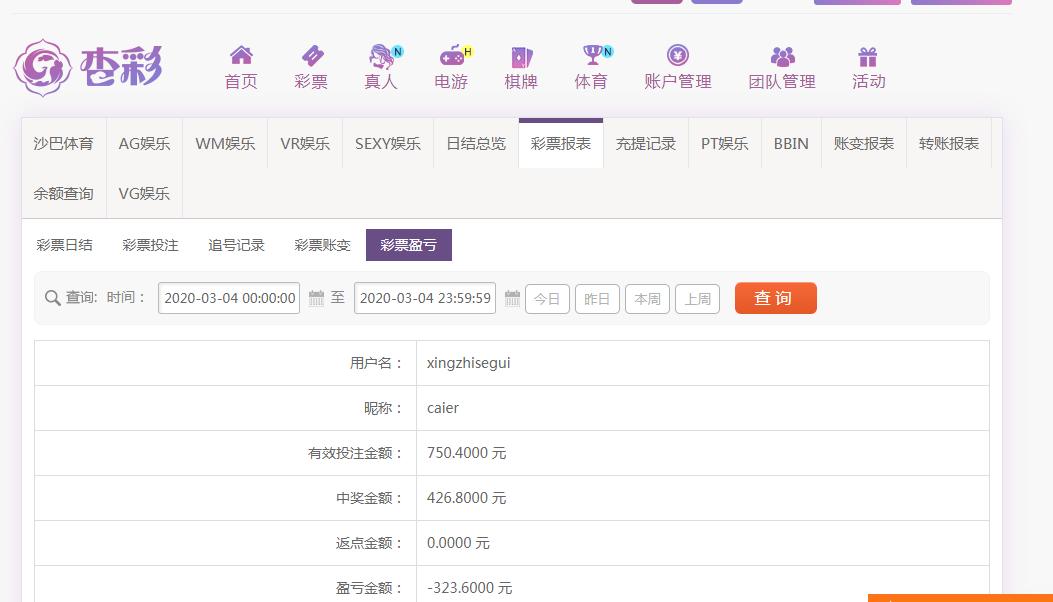Viewport: 1053px width, 602px height.
Task: Open the 彩票投注 sub-tab
Action: (x=150, y=245)
